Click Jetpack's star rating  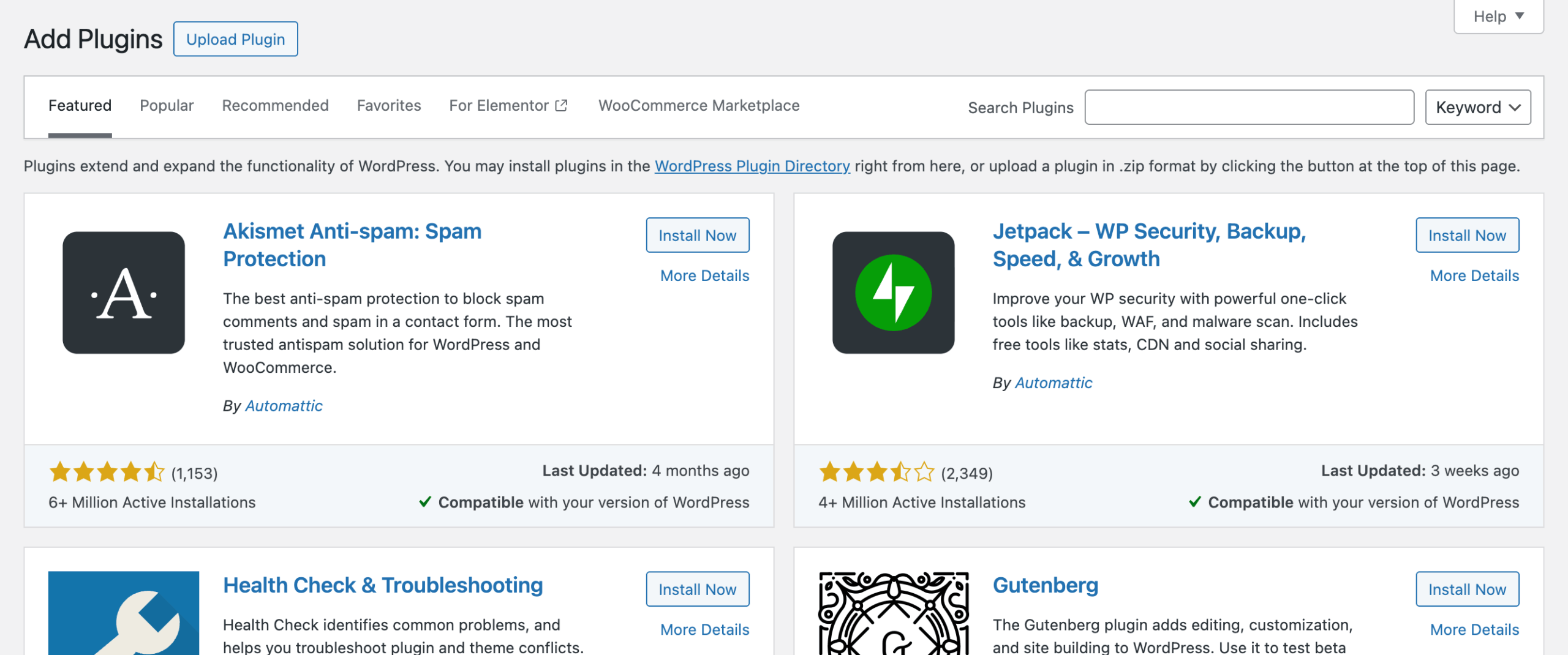click(x=876, y=473)
